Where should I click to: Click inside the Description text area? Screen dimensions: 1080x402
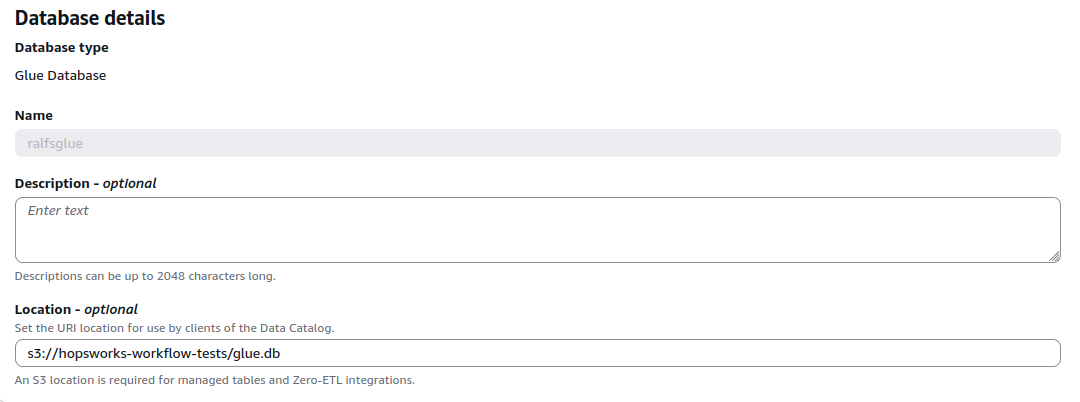(537, 230)
